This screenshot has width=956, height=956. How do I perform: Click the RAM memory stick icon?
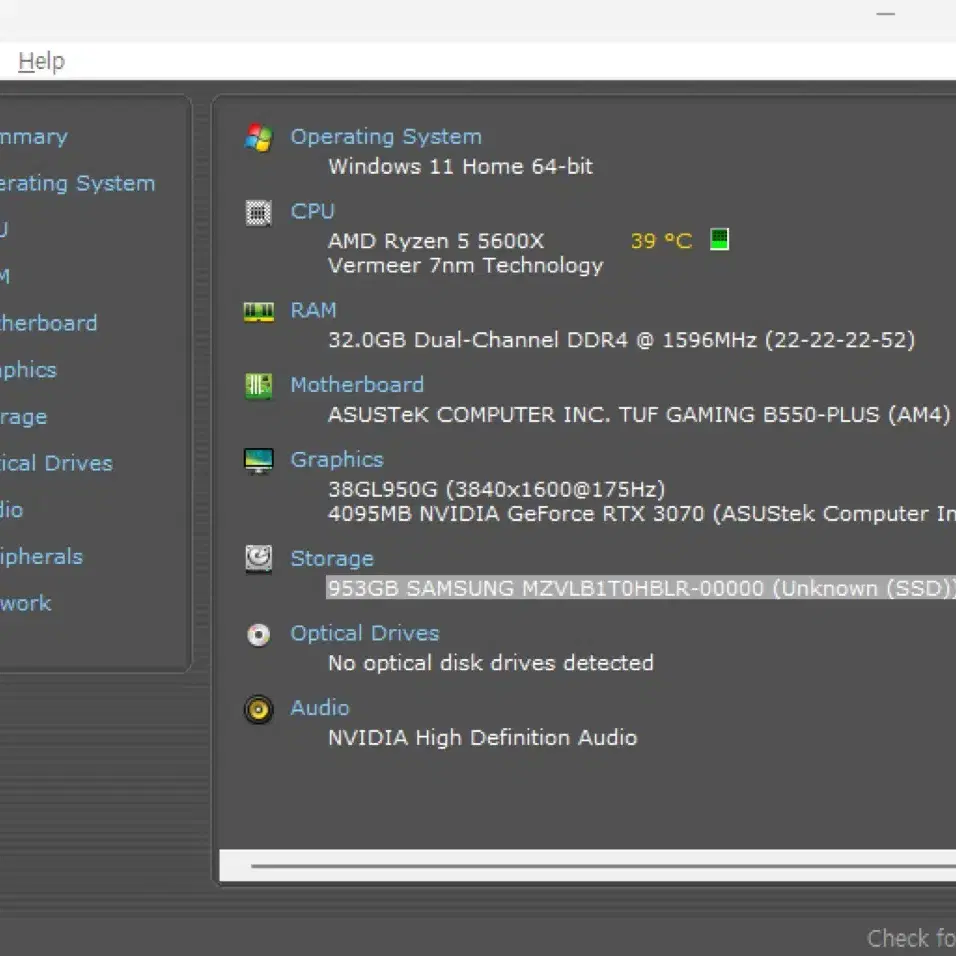click(259, 312)
